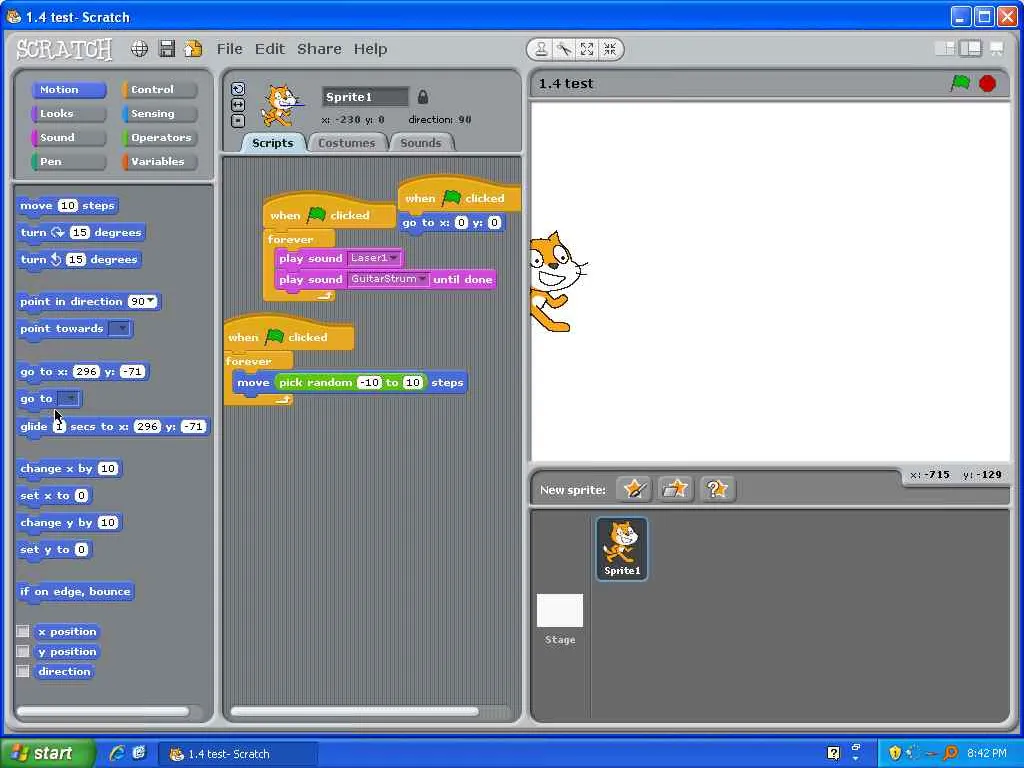The height and width of the screenshot is (768, 1024).
Task: Click the share project icon
Action: [193, 48]
